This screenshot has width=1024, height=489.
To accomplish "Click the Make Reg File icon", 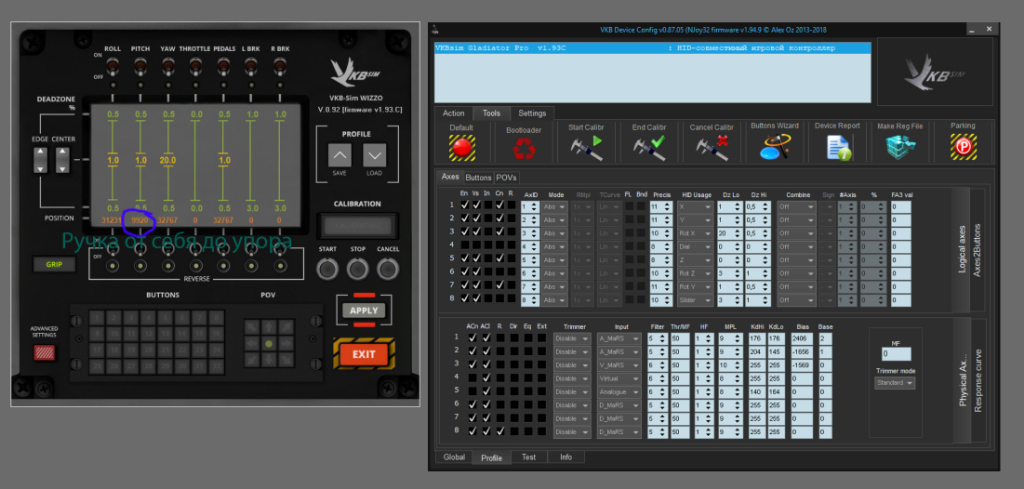I will click(x=901, y=148).
